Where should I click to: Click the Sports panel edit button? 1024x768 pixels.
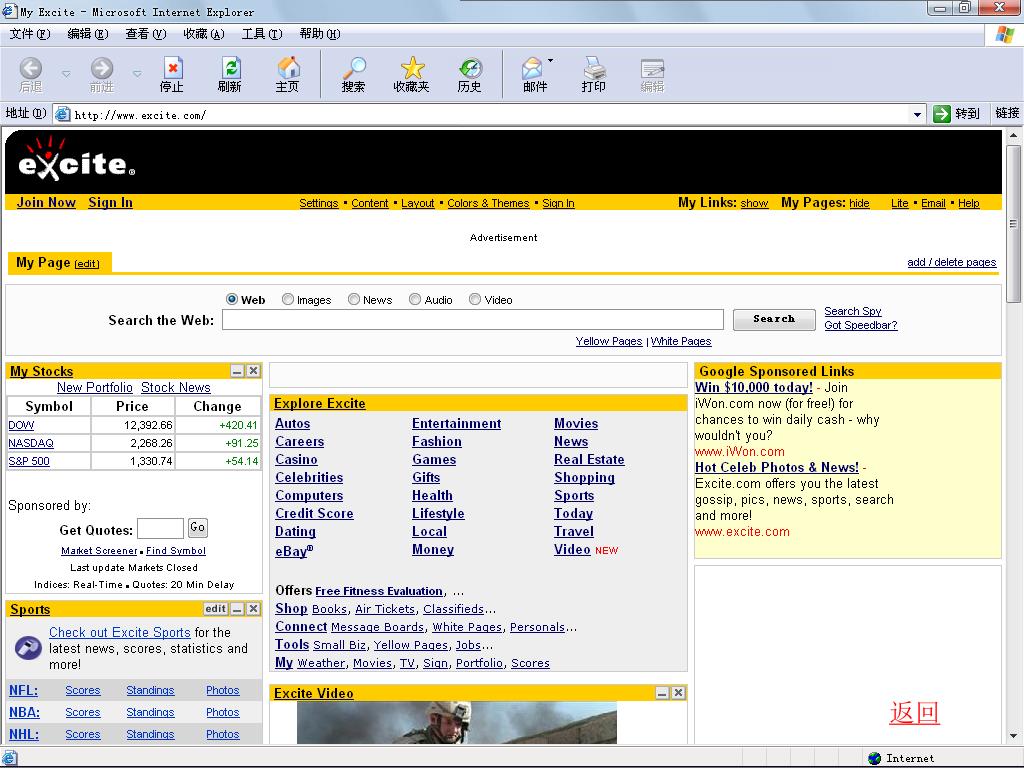(x=216, y=609)
